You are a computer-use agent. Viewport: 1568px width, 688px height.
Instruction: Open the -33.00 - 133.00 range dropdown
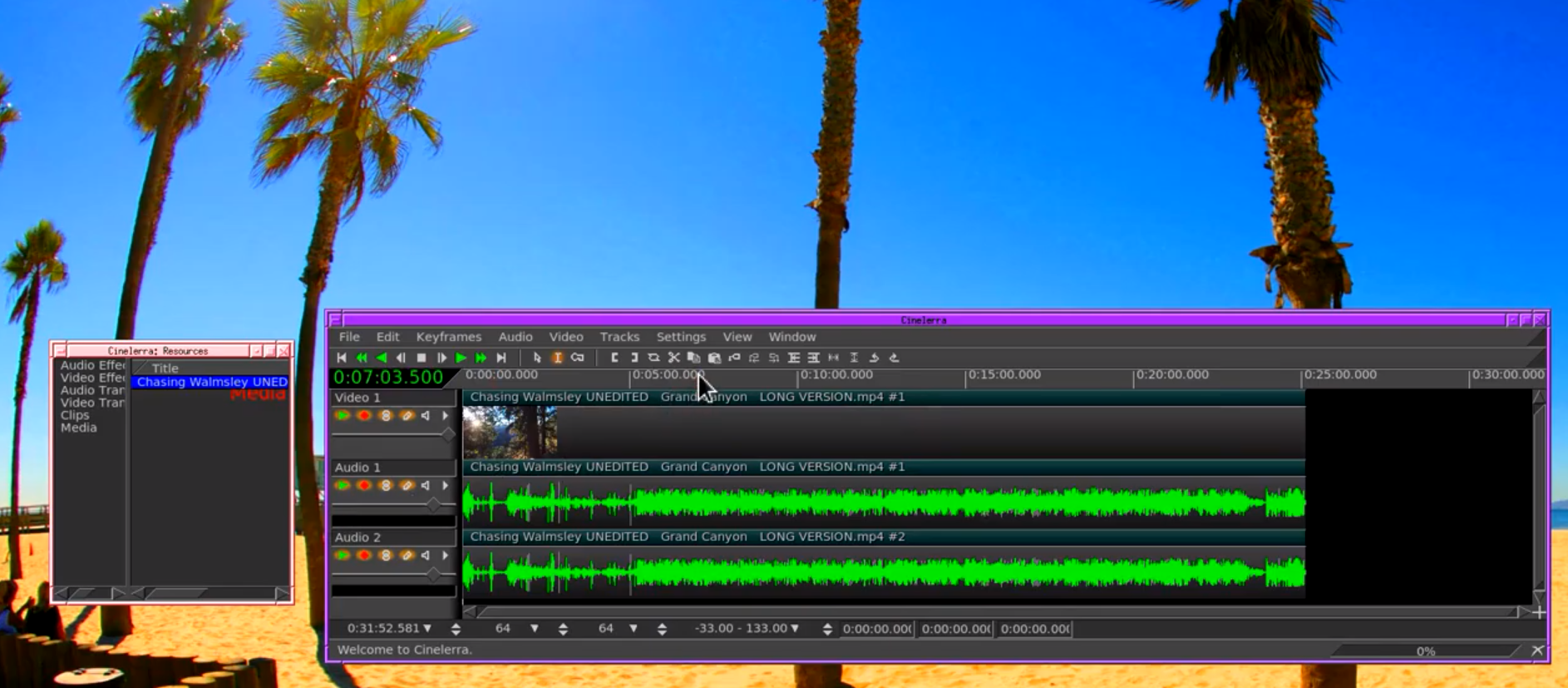click(x=795, y=628)
